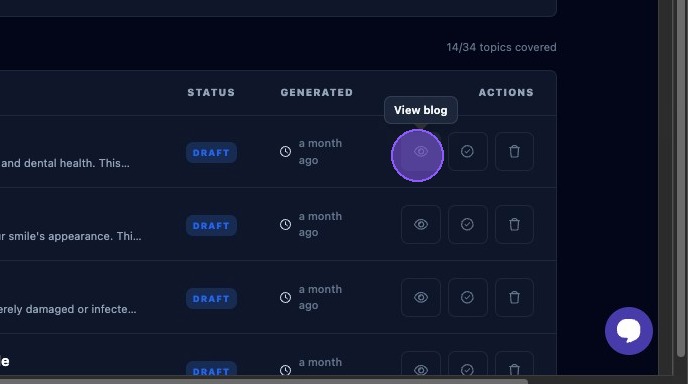Delete the smile's appearance draft
Screen dimensions: 688x384
point(514,224)
